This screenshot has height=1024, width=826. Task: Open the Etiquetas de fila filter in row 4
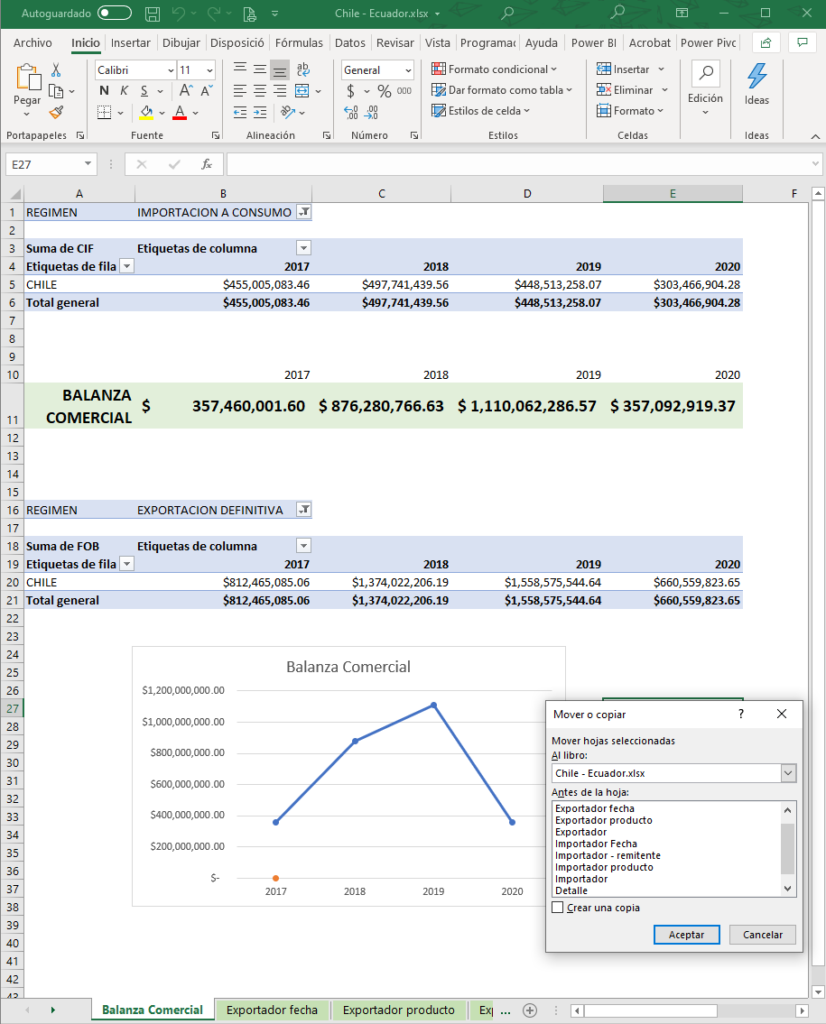pyautogui.click(x=126, y=266)
